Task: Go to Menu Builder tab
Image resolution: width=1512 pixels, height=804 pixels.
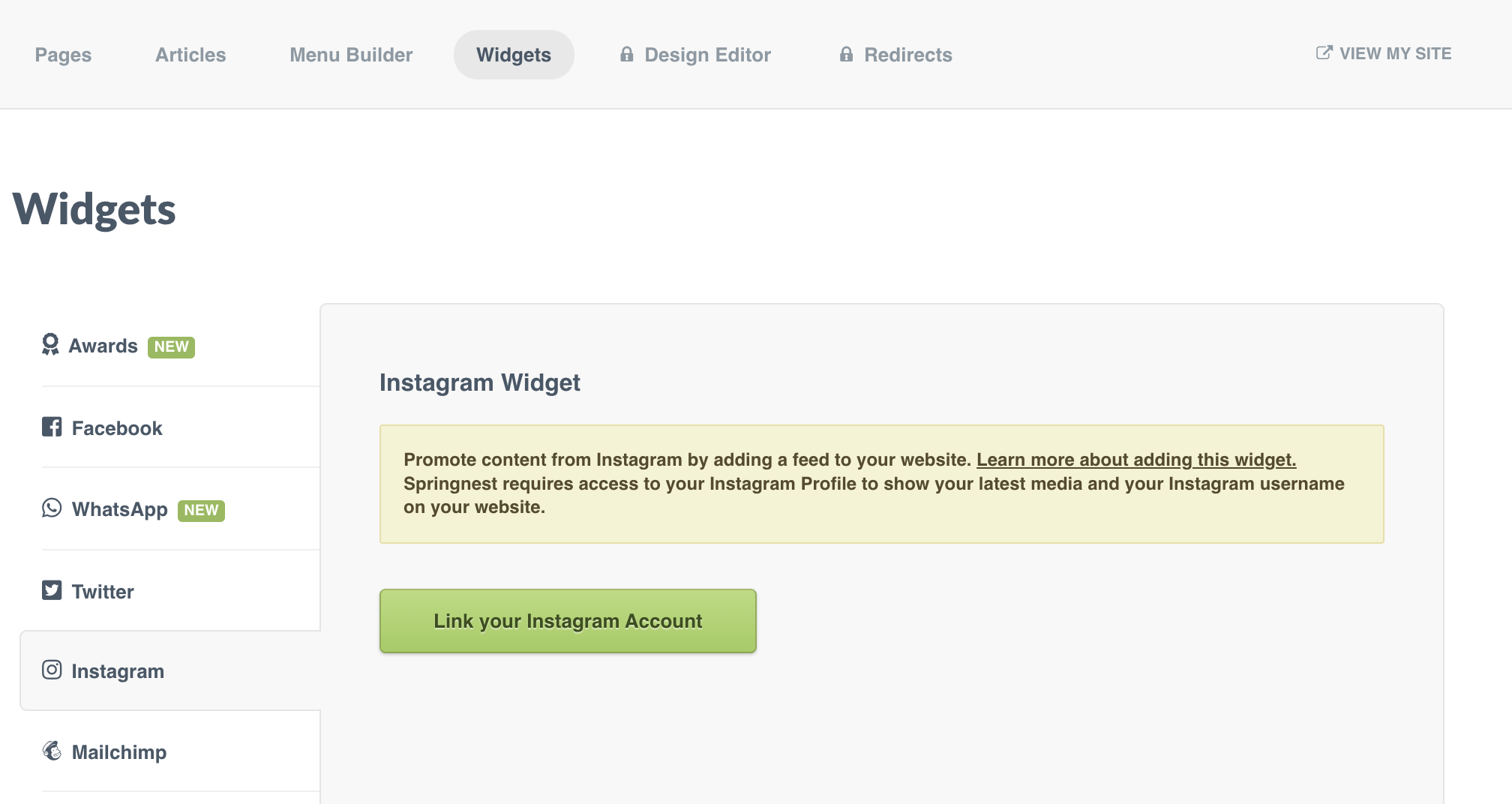Action: pyautogui.click(x=351, y=55)
